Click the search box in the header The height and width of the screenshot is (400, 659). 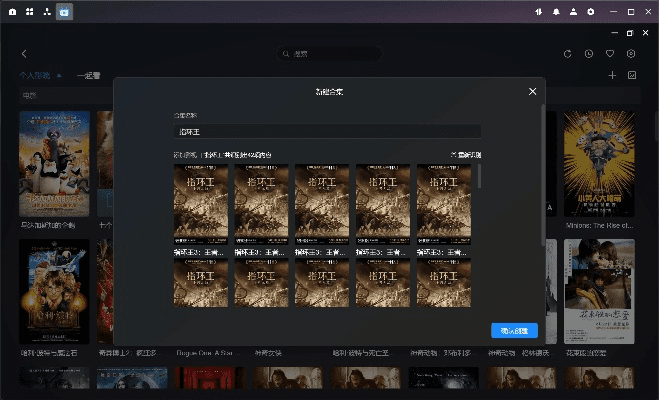tap(329, 54)
